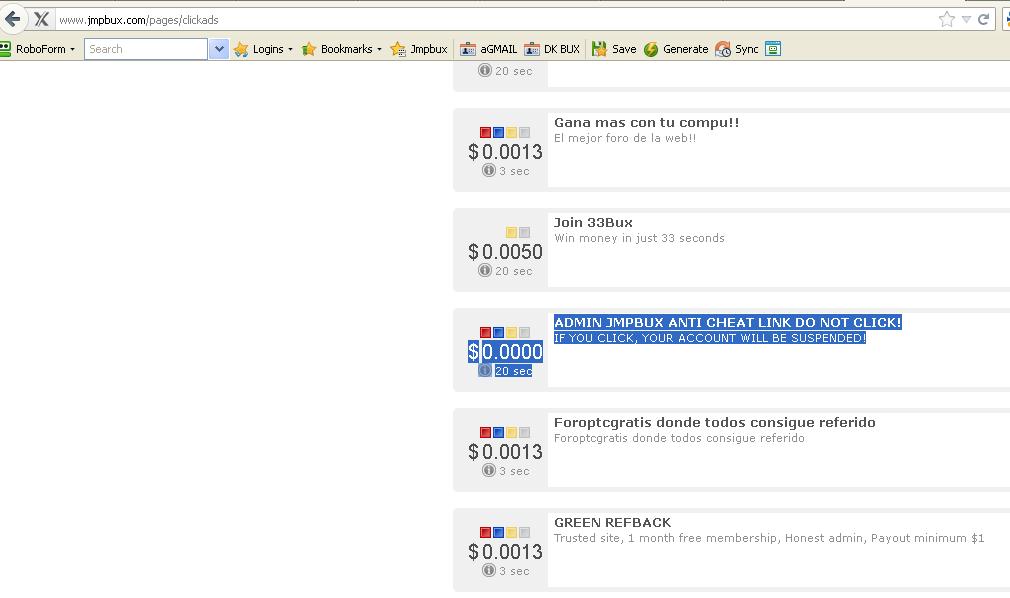Stop loading with the X button
The height and width of the screenshot is (598, 1010).
[x=41, y=19]
